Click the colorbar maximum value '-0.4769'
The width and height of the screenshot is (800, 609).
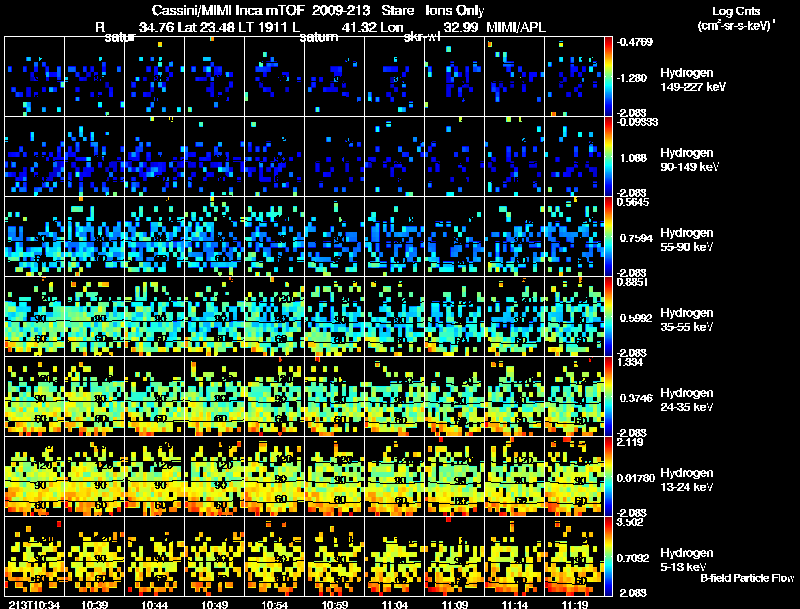pyautogui.click(x=634, y=42)
